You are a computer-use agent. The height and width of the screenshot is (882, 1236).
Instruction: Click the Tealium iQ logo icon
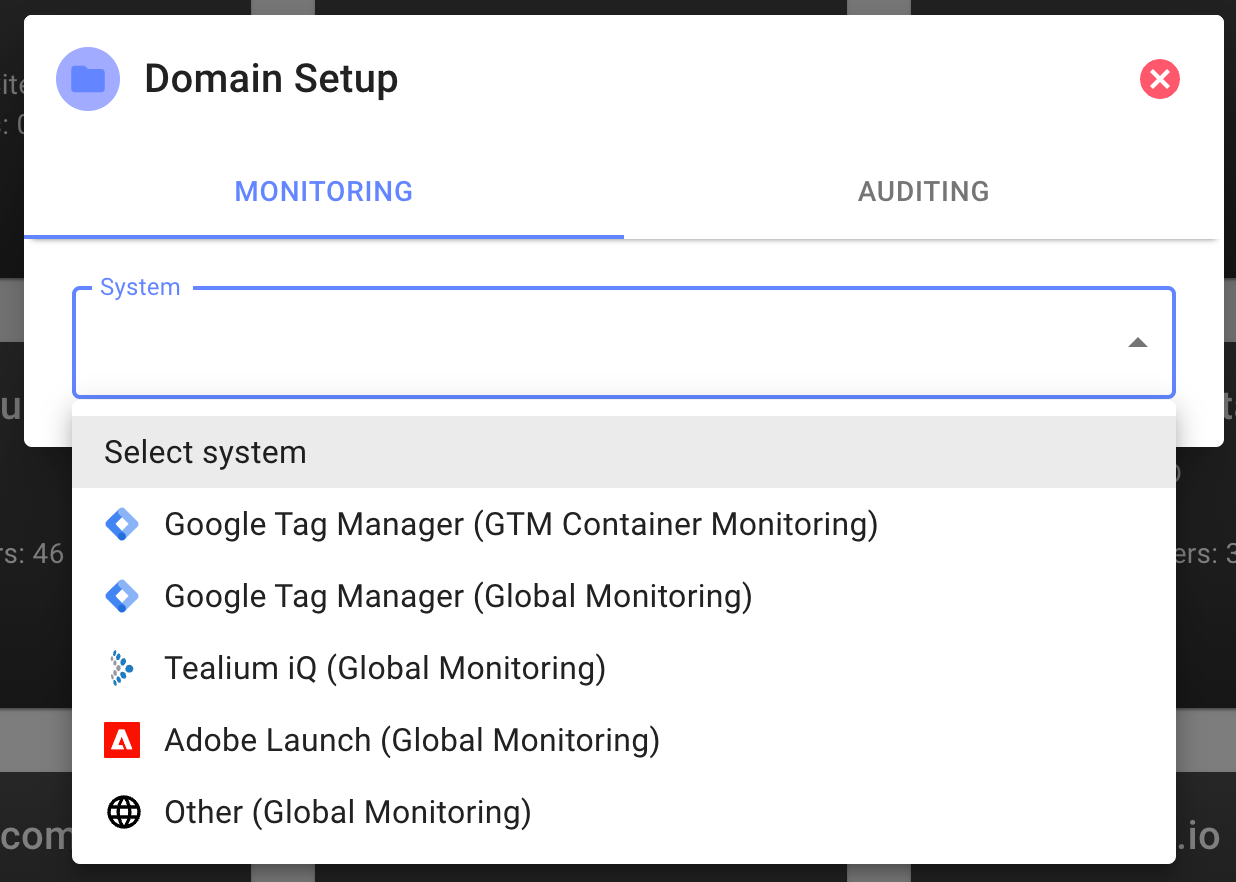tap(122, 668)
